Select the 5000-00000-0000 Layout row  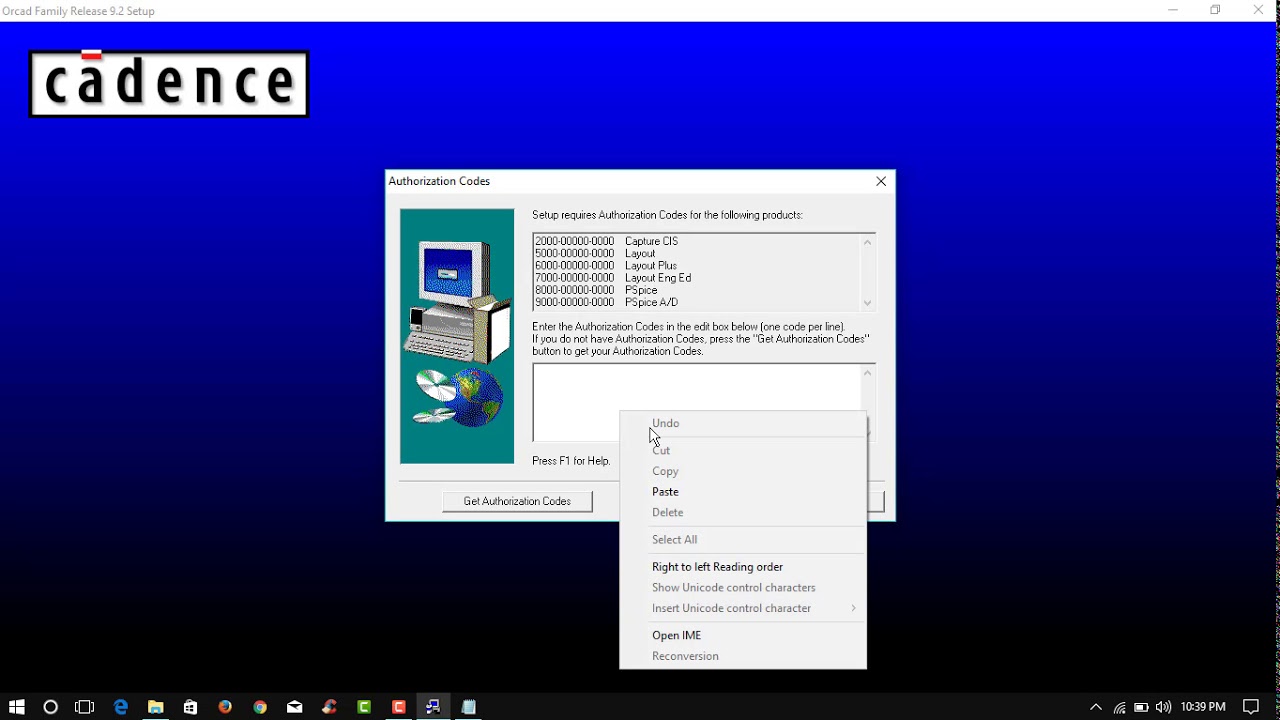click(696, 253)
